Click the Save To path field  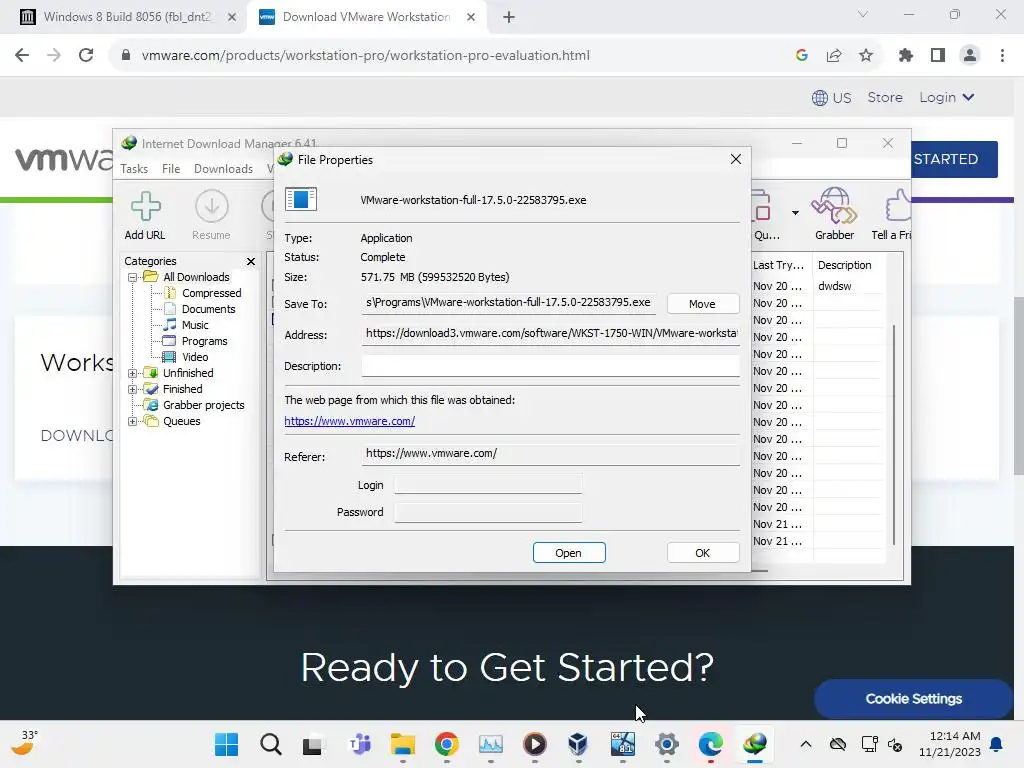pyautogui.click(x=509, y=302)
